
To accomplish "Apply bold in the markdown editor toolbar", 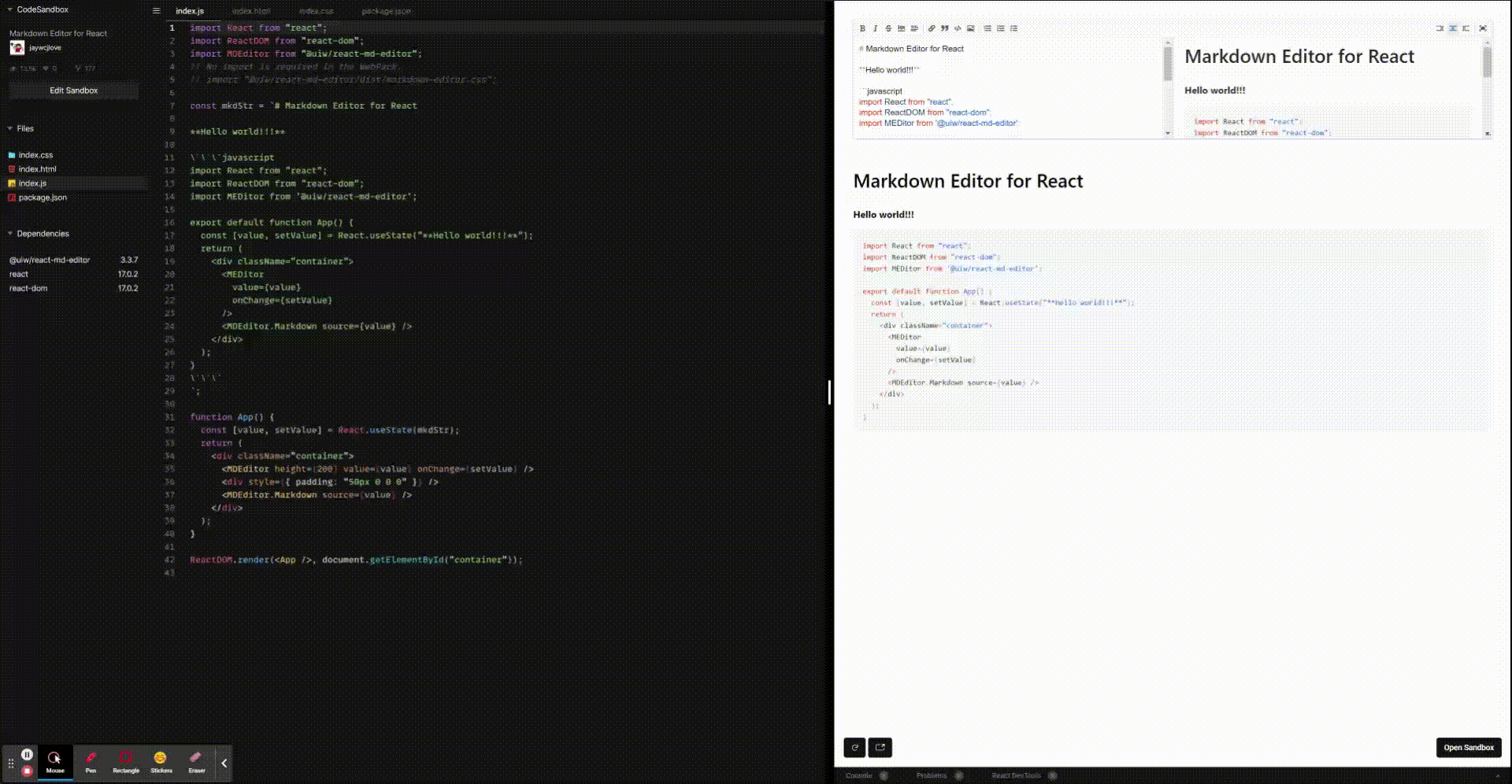I will [x=862, y=28].
